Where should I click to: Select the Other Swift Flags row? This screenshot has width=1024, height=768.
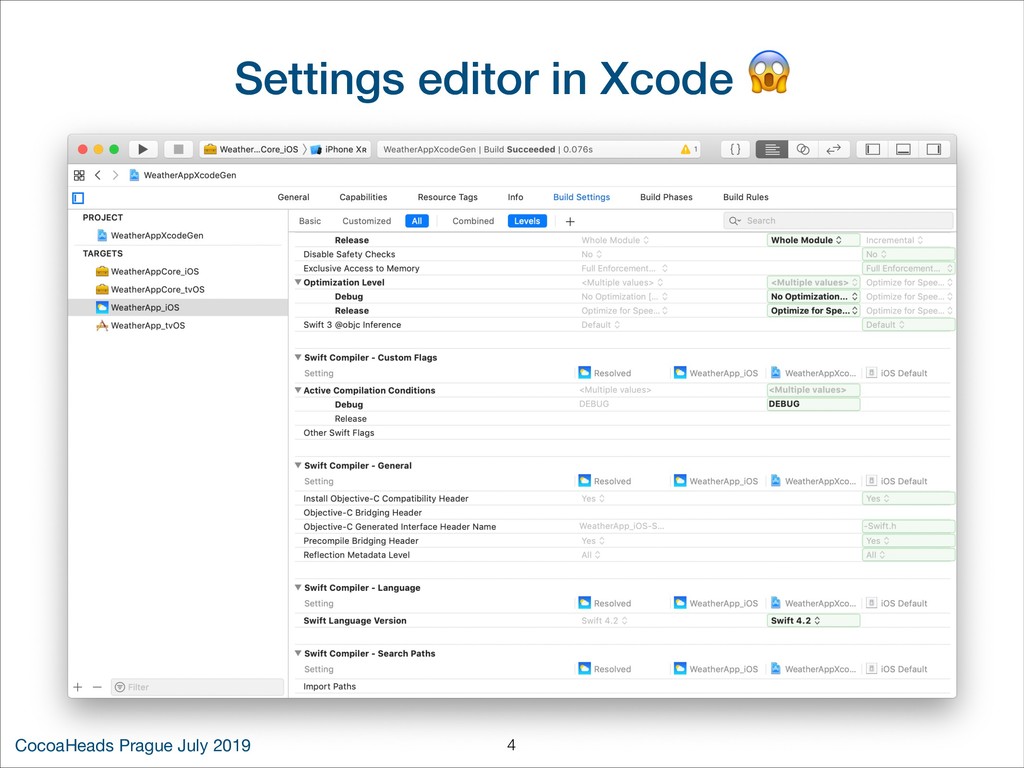click(x=622, y=433)
